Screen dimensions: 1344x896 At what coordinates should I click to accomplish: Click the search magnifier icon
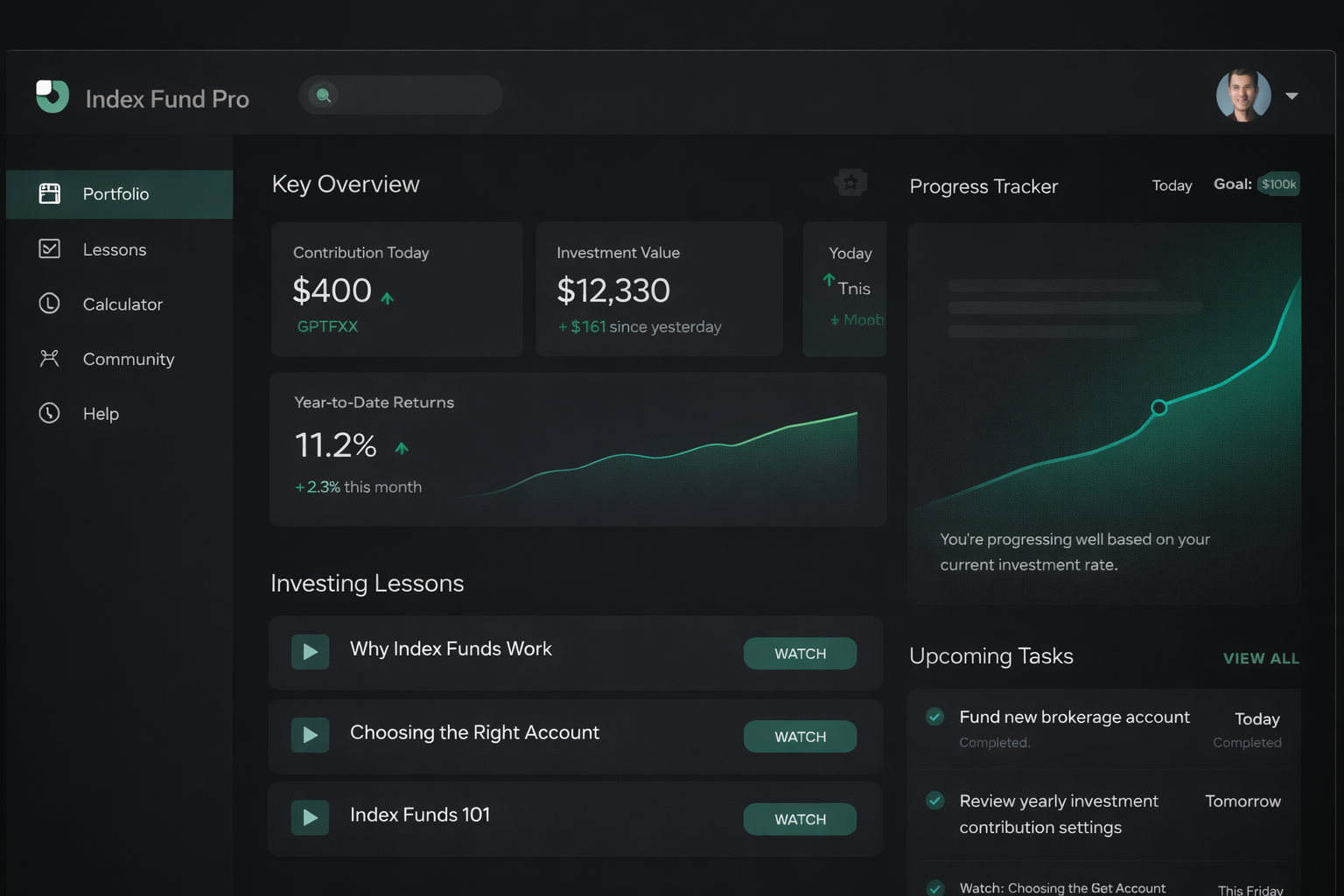tap(324, 95)
